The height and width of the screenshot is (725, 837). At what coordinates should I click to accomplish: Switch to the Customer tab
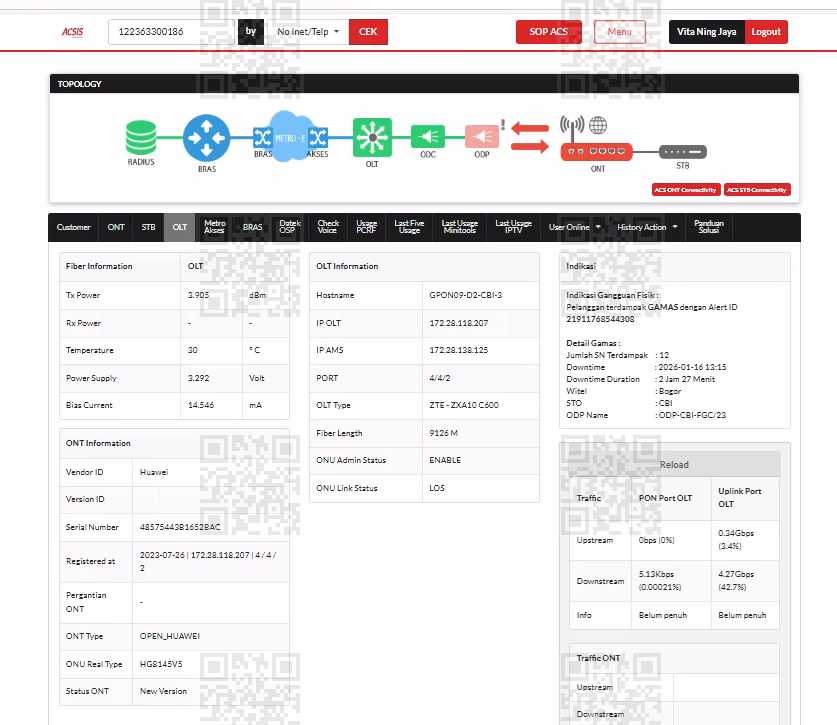(x=74, y=227)
